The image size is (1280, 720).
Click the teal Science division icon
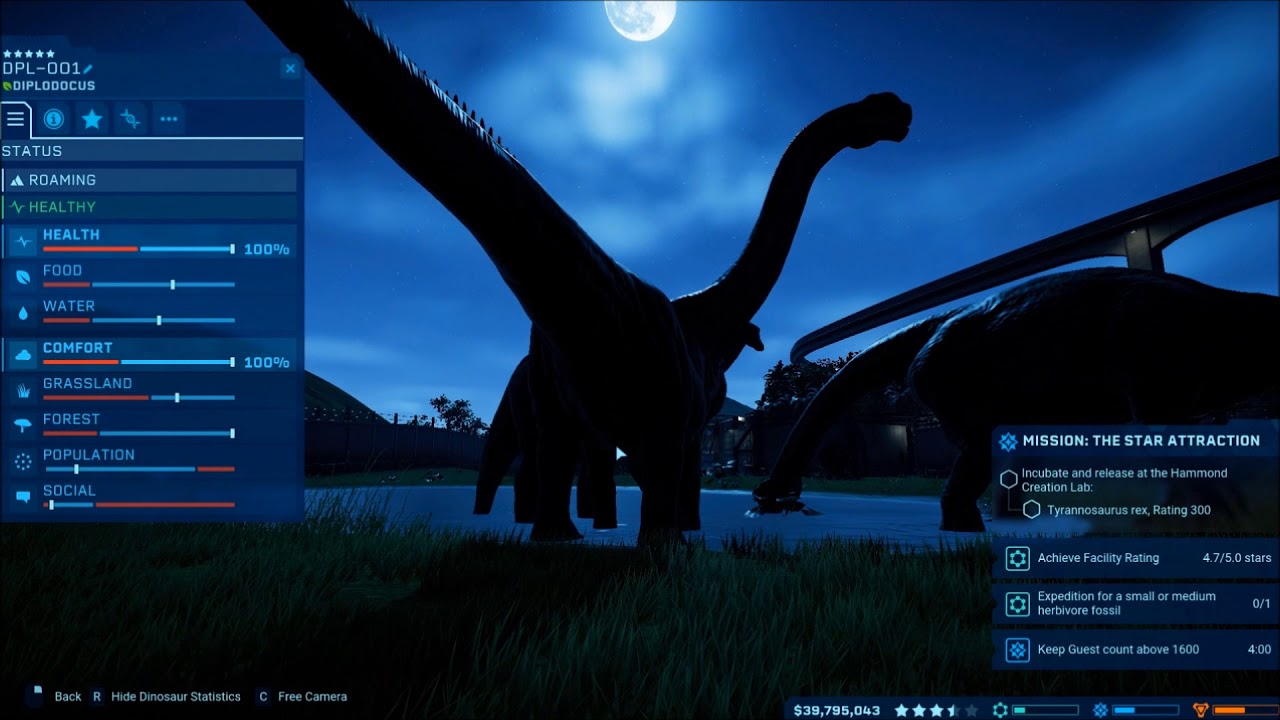999,710
